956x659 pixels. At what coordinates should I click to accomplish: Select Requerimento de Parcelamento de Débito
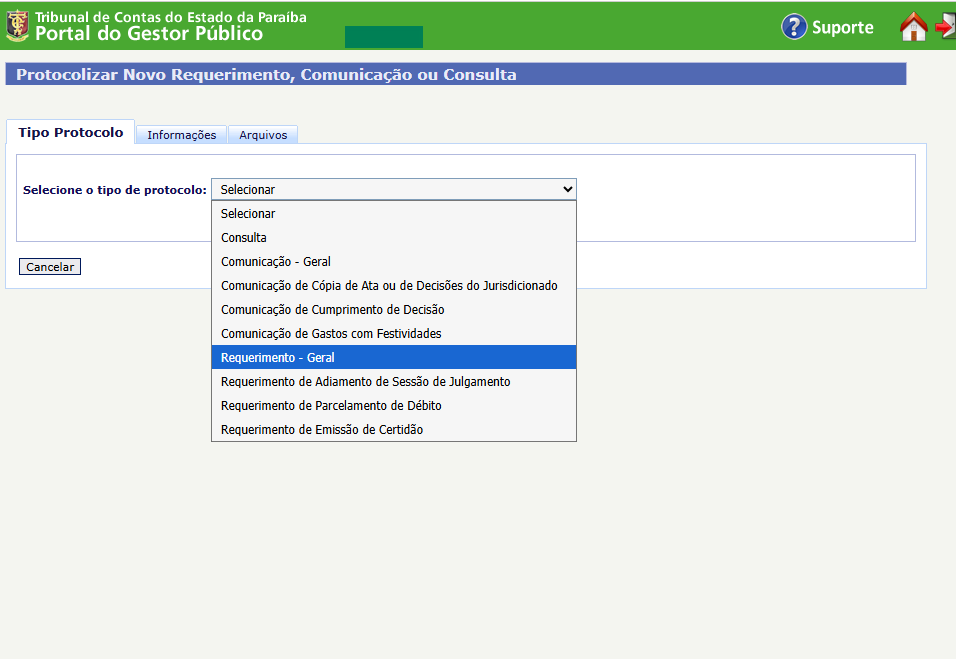(394, 405)
